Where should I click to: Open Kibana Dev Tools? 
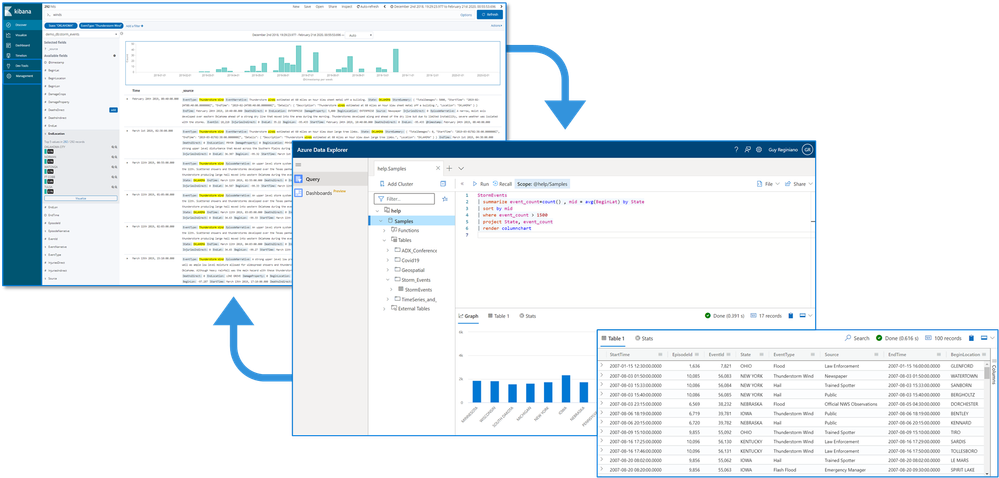point(20,66)
